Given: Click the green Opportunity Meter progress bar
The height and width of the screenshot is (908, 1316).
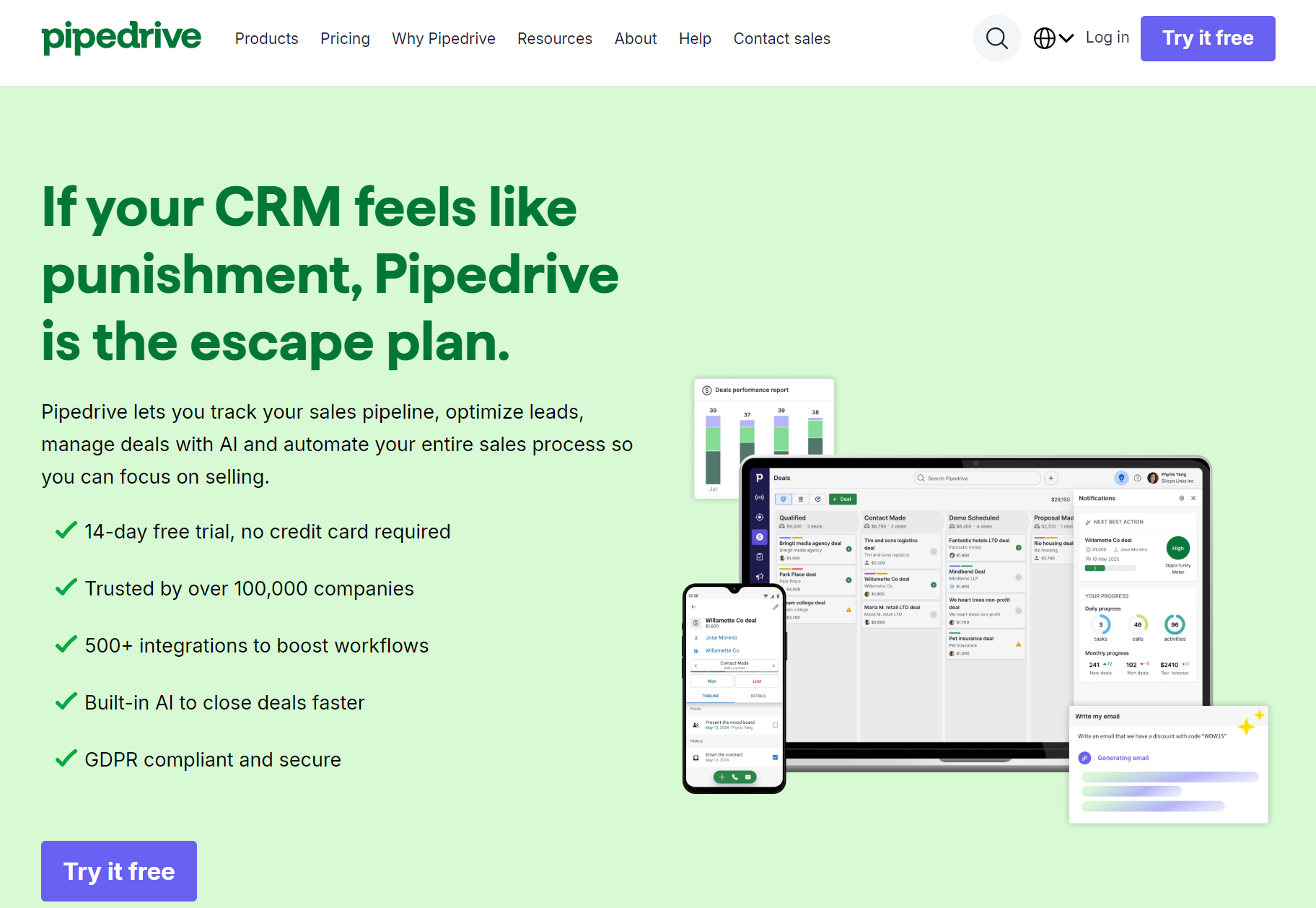Looking at the screenshot, I should click(1095, 568).
